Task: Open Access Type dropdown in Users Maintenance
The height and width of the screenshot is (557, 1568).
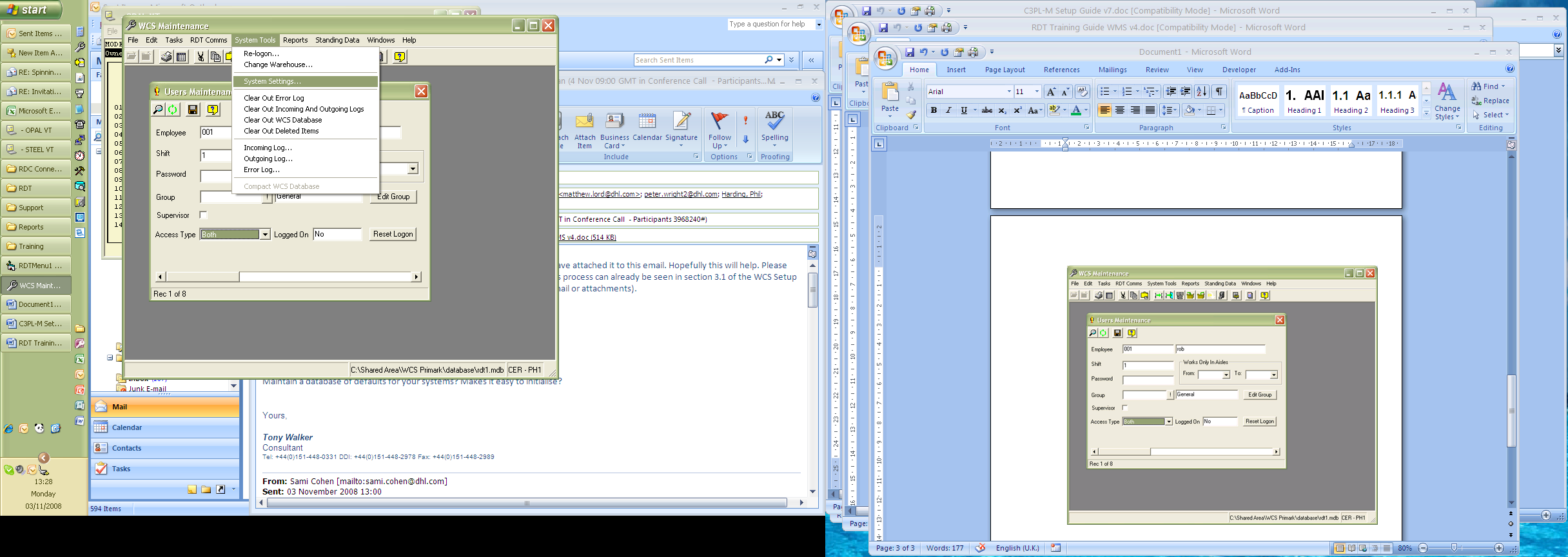Action: tap(264, 235)
